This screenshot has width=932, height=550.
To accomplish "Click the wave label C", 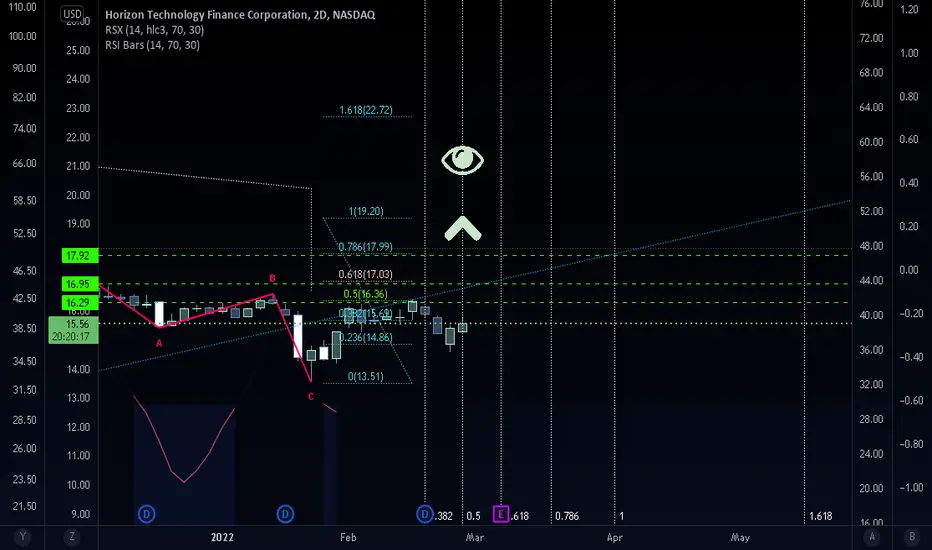I will (310, 397).
